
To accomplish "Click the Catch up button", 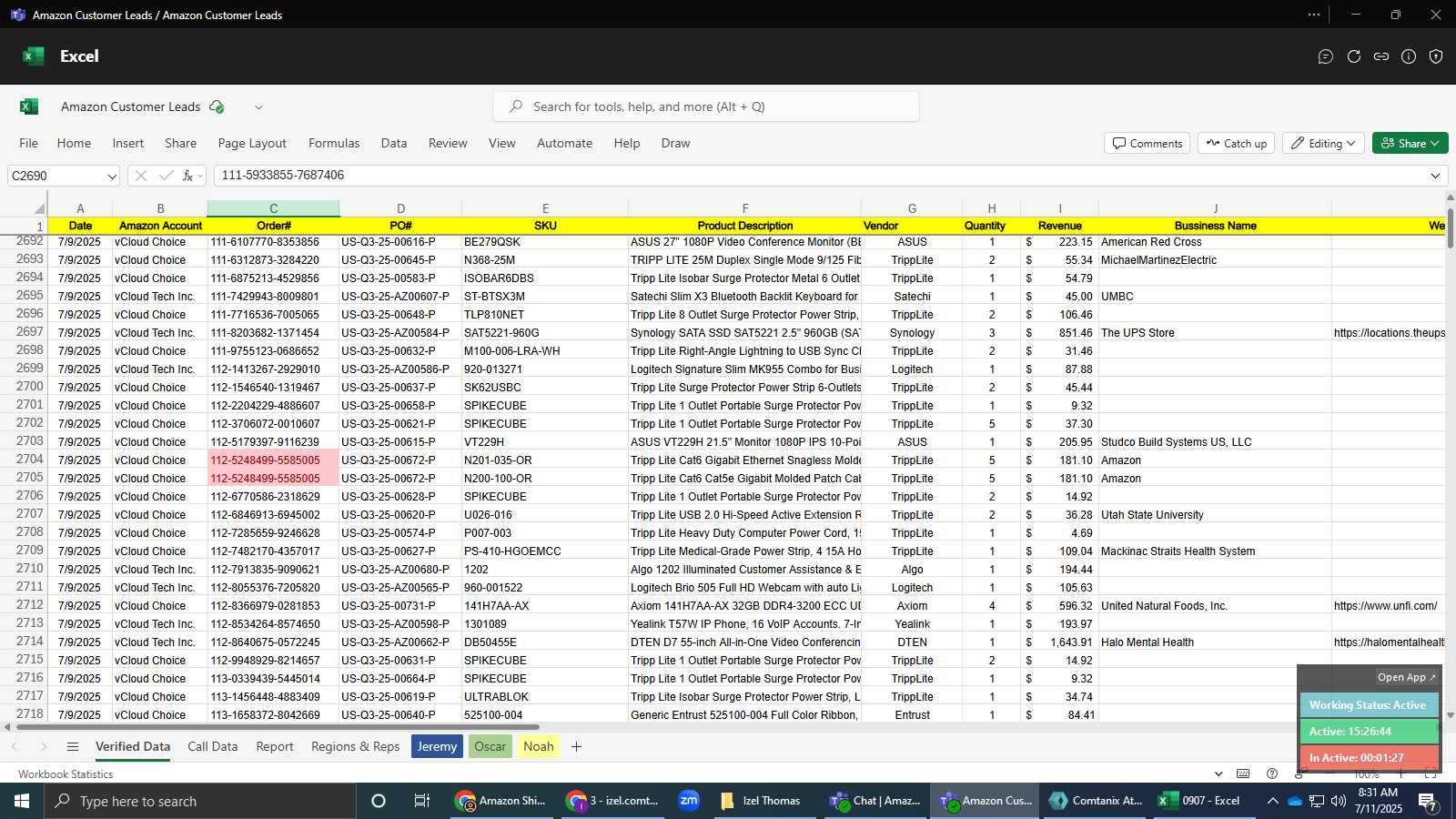I will click(x=1236, y=143).
